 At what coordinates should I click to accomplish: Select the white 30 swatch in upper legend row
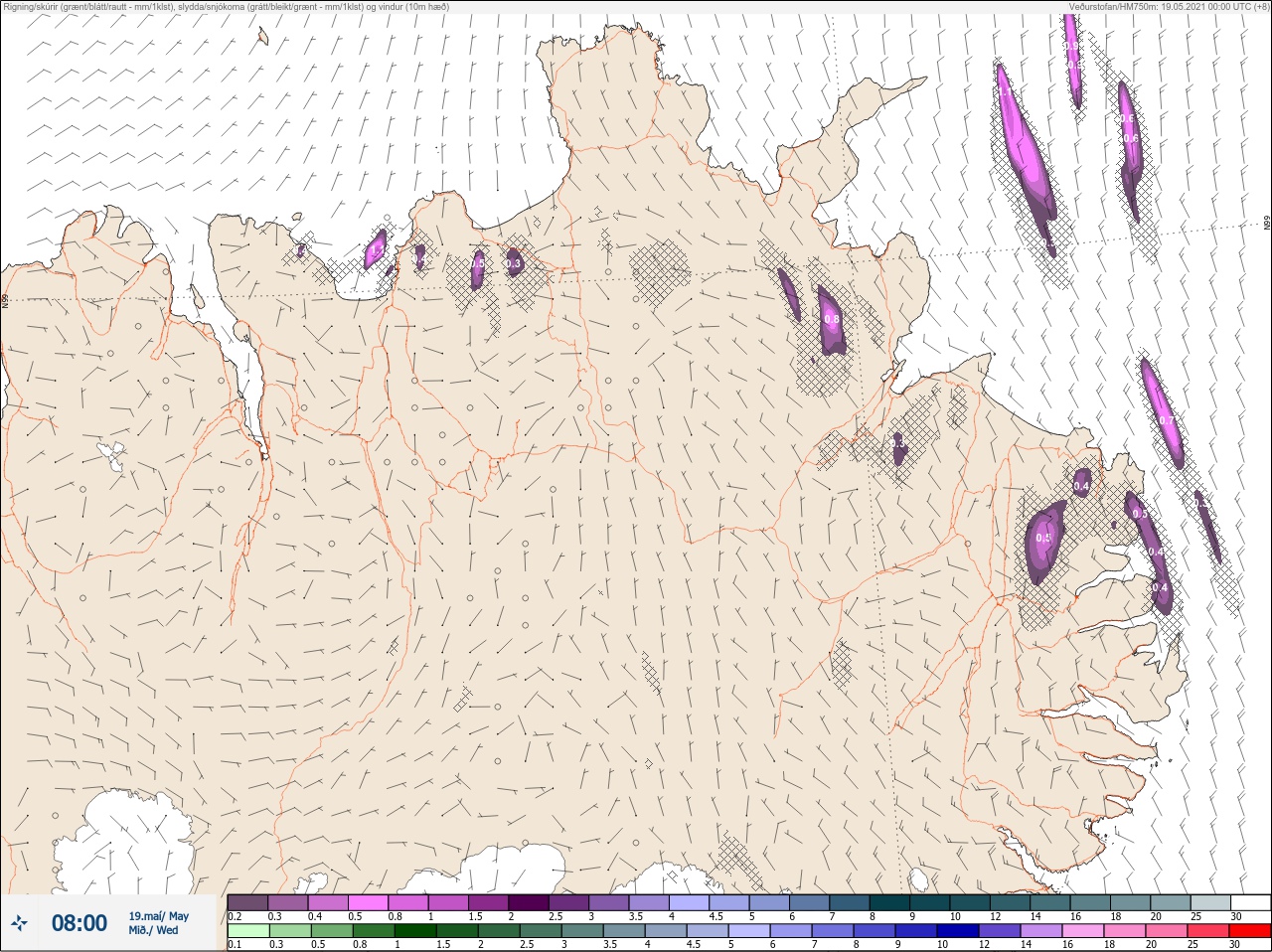(x=1250, y=902)
